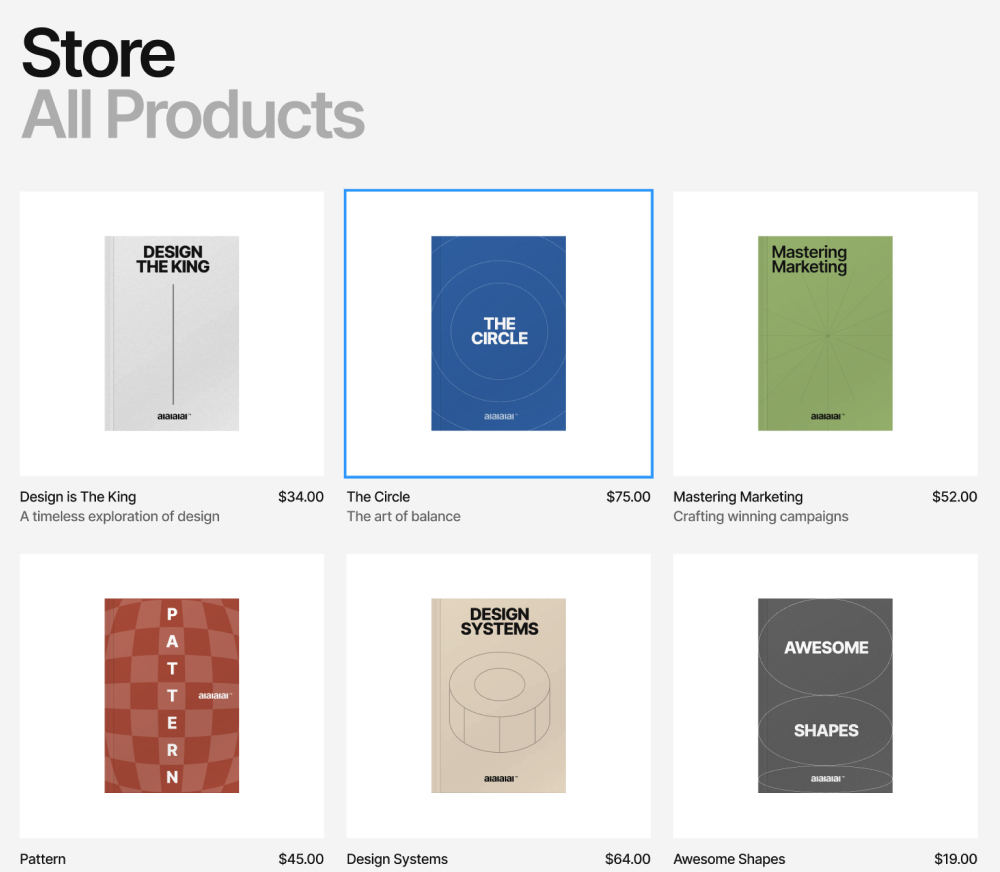Open the Awesome Shapes product title
This screenshot has width=1000, height=872.
[x=729, y=859]
